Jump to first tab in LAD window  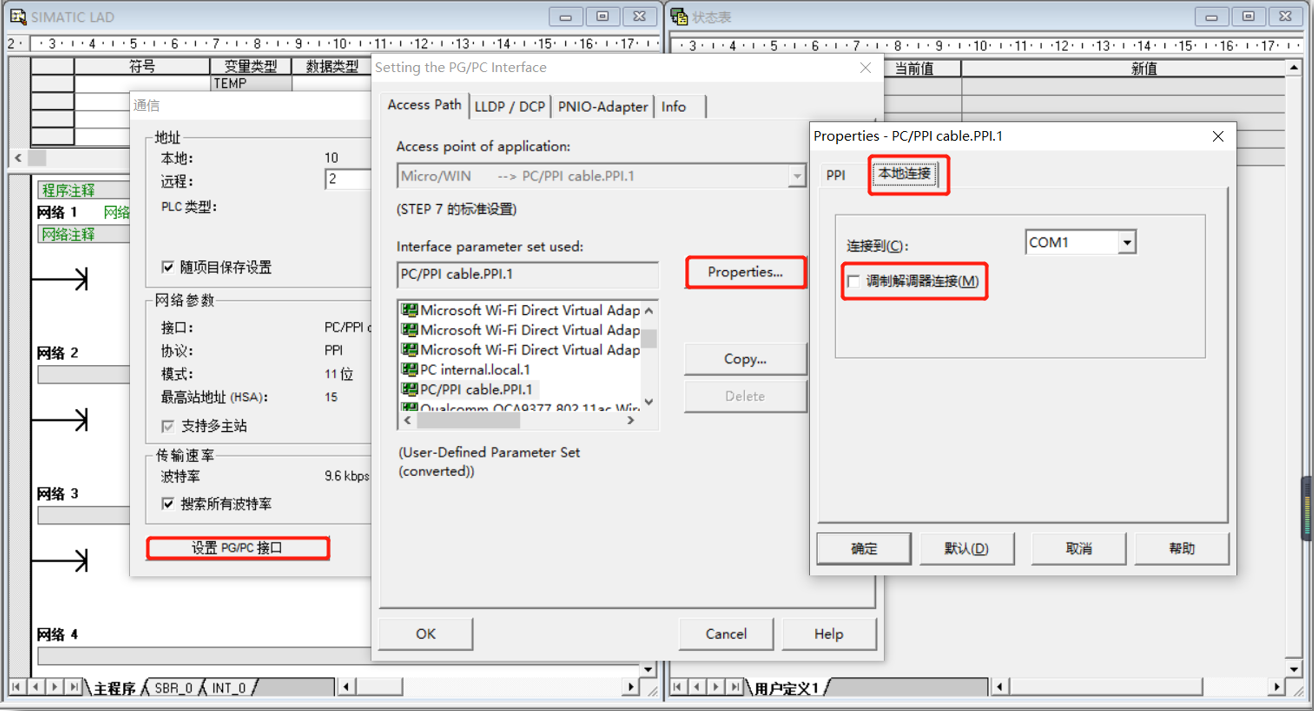(x=17, y=688)
